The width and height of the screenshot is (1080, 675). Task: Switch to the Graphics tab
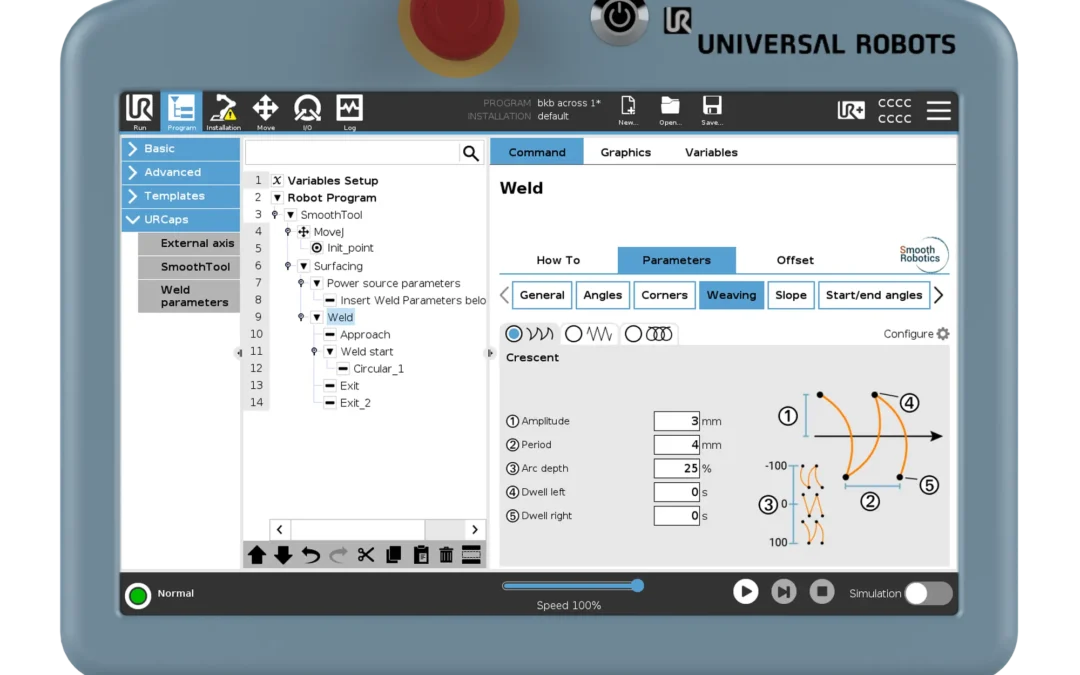point(625,152)
